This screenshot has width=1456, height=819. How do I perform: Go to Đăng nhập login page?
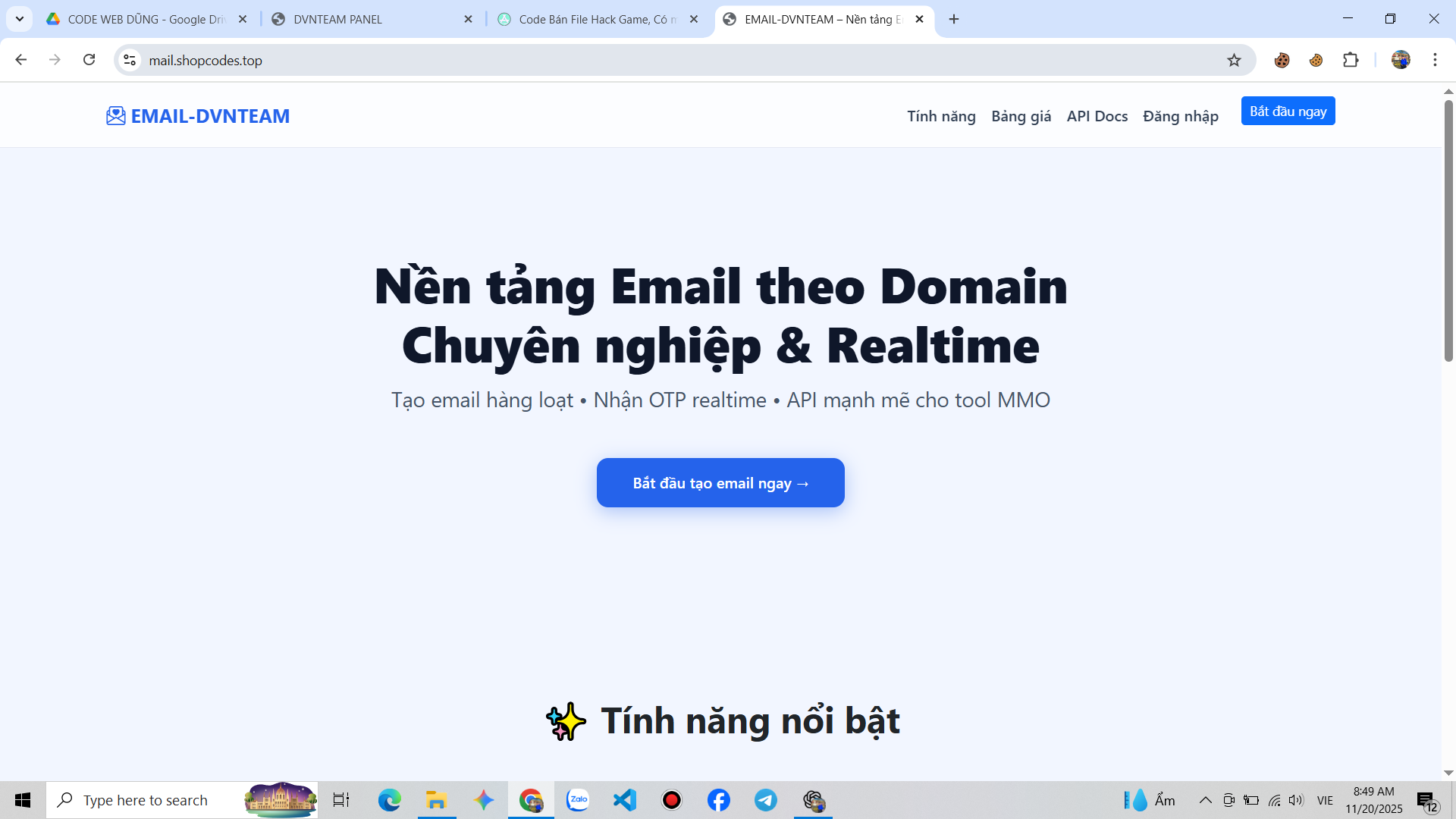tap(1181, 116)
